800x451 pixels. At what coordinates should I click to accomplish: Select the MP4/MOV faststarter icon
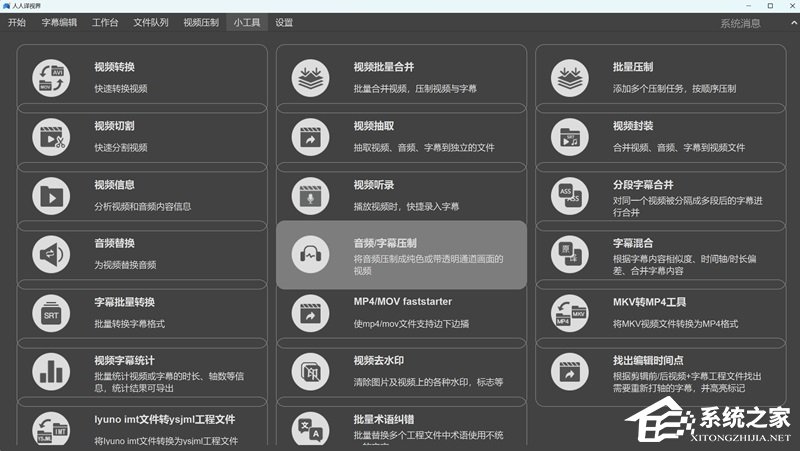coord(310,313)
